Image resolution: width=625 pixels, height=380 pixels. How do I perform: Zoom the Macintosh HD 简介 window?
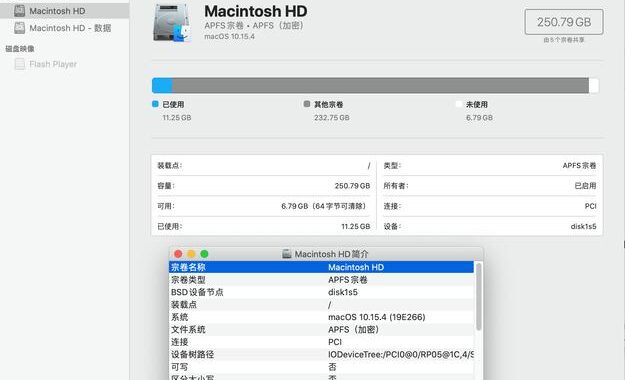click(204, 254)
